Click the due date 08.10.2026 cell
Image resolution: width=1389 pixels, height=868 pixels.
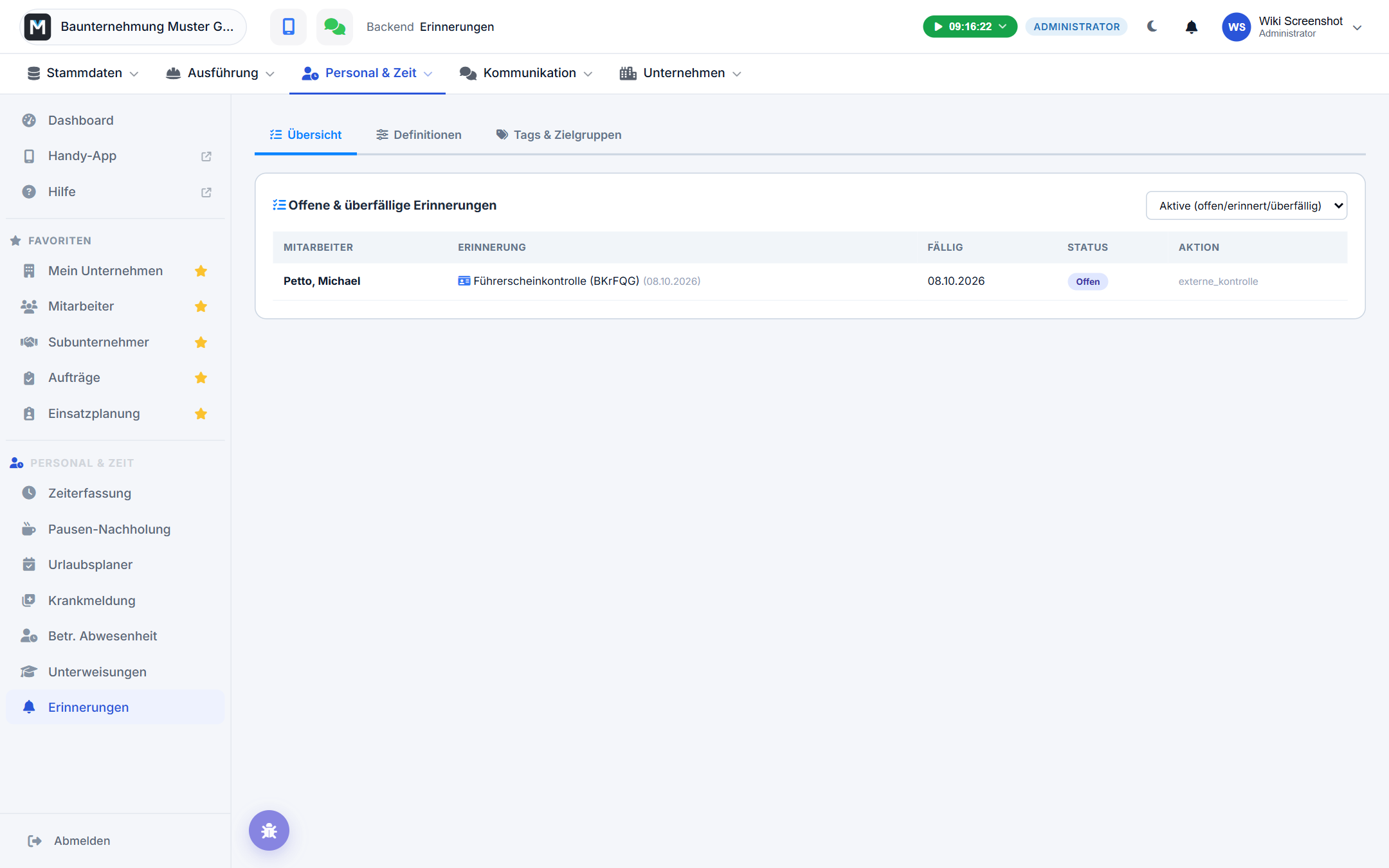956,281
